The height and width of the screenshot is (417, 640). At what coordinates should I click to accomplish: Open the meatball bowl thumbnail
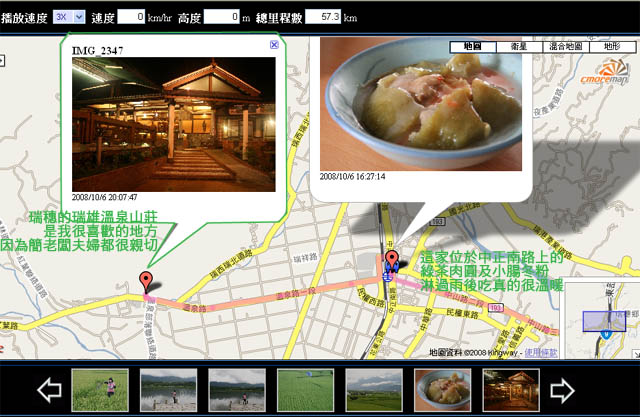[443, 390]
